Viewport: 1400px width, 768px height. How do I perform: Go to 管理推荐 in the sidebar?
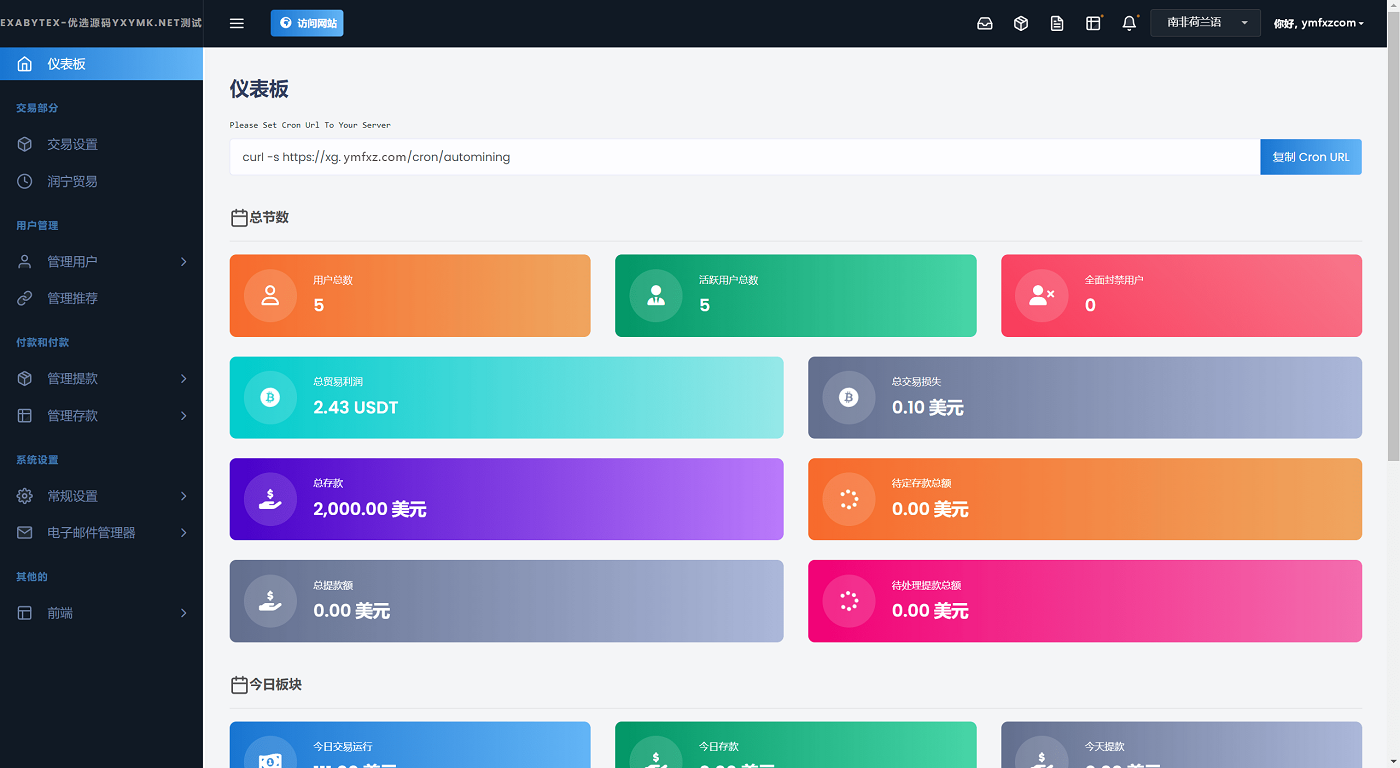click(x=72, y=298)
